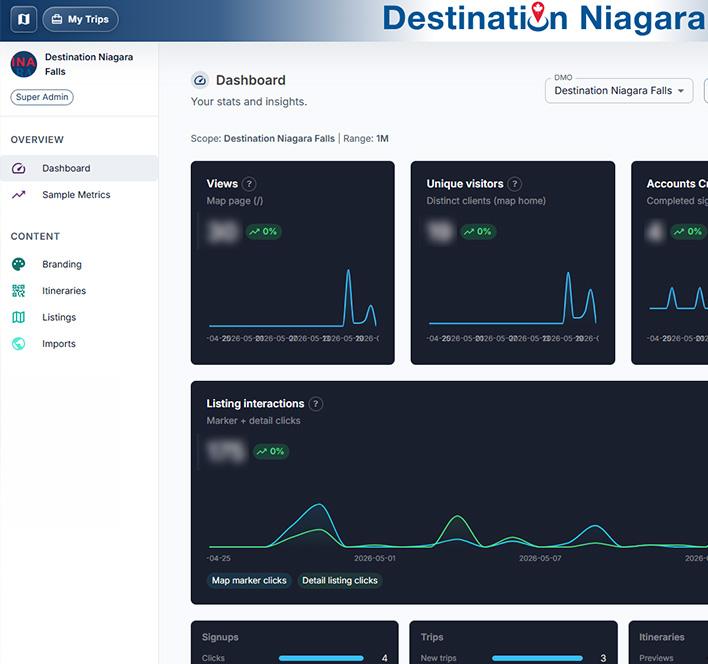
Task: Click the Unique visitors sparkline chart
Action: pyautogui.click(x=513, y=298)
